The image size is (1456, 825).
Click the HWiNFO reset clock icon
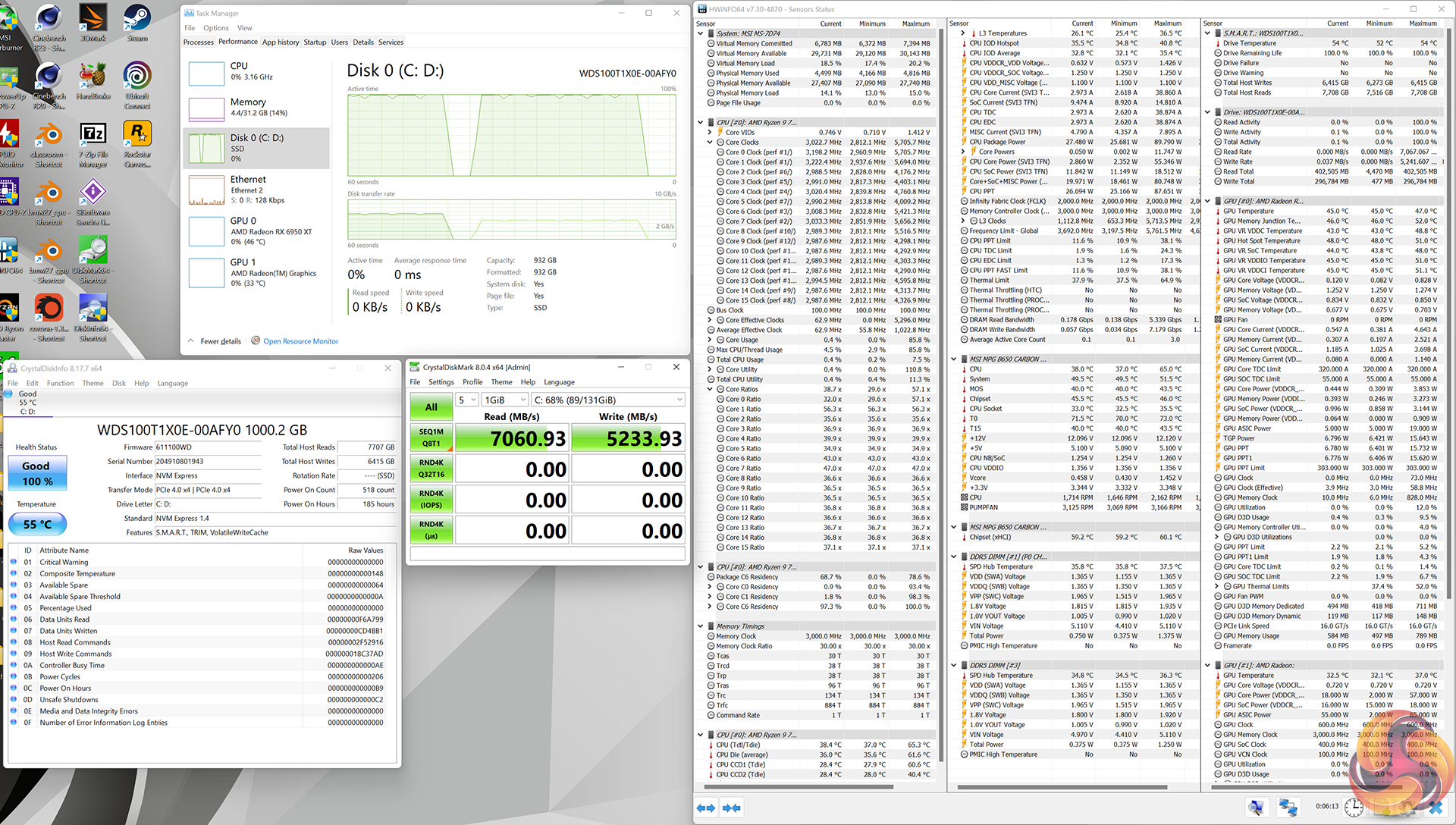(x=1354, y=808)
